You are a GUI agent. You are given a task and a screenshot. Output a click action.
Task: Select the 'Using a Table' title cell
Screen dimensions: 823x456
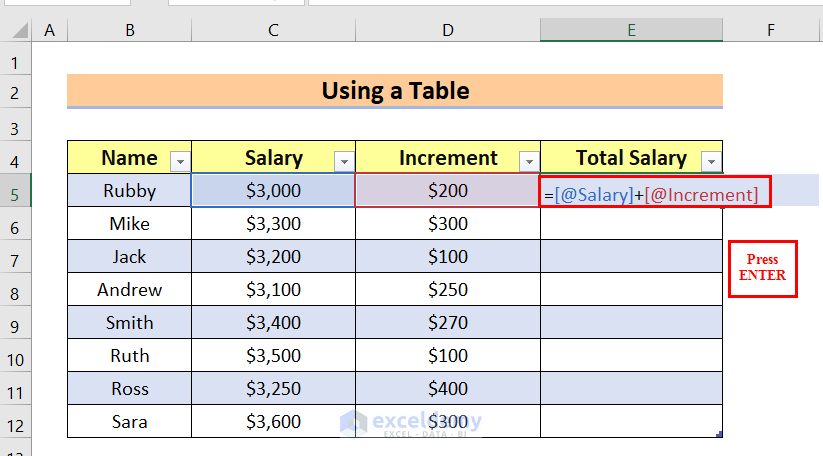click(x=395, y=92)
